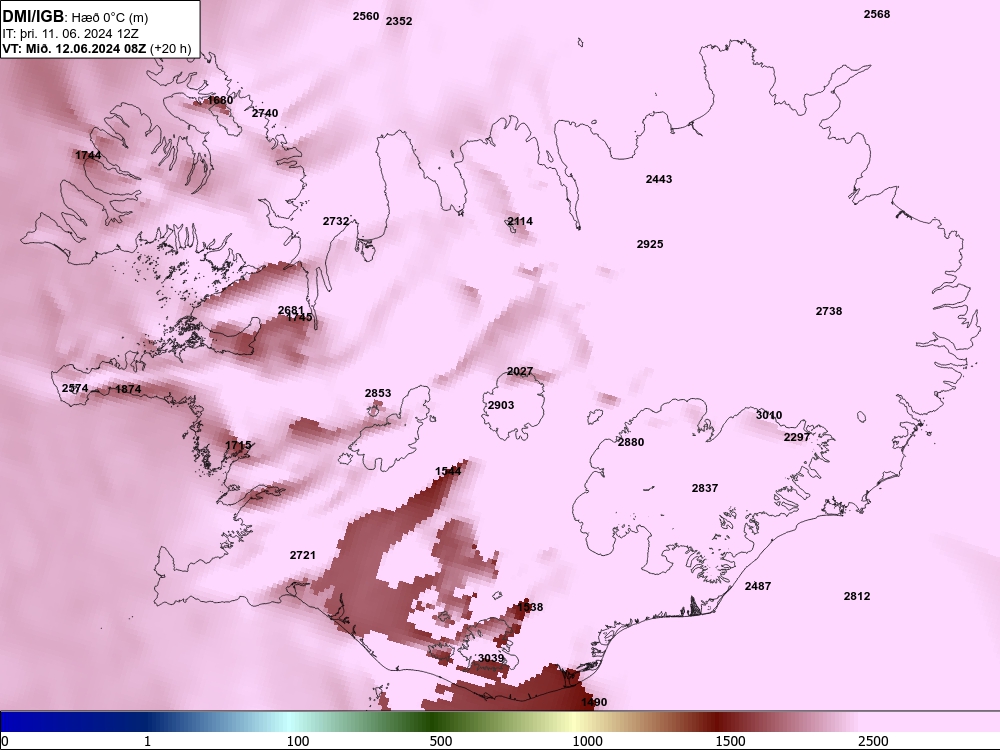
Task: Click the 2443 height label
Action: coord(659,179)
